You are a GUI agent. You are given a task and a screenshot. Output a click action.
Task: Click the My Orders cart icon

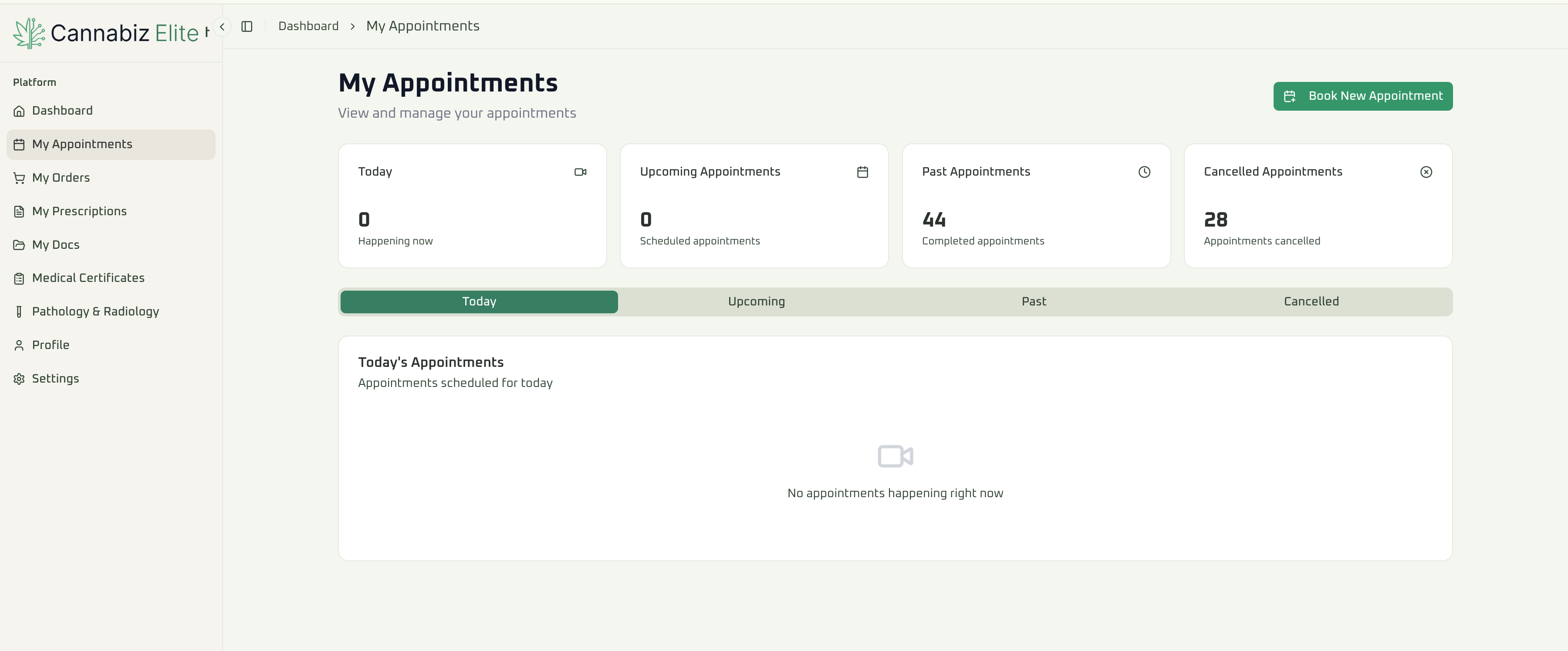pos(20,177)
